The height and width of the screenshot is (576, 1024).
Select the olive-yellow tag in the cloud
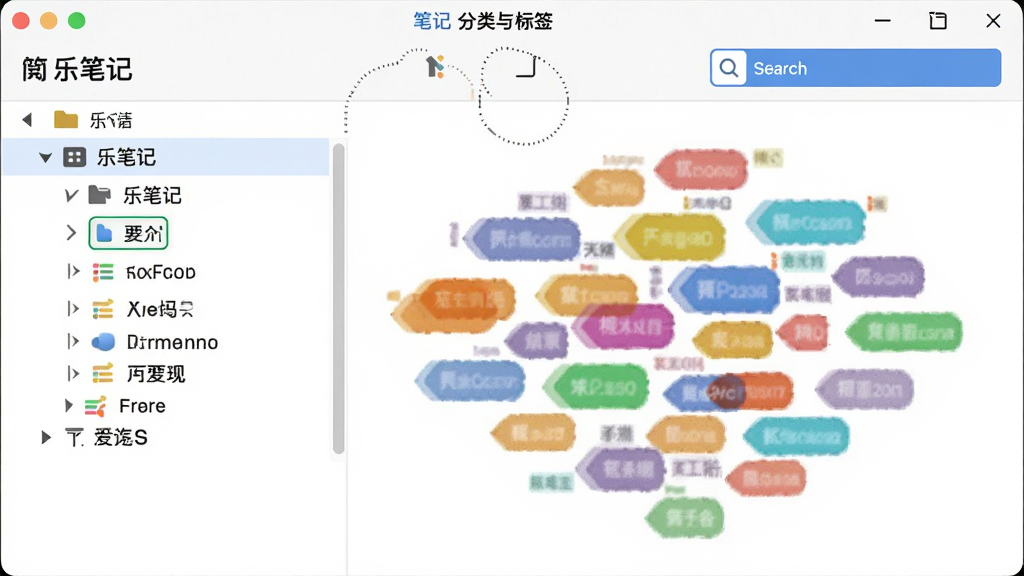[670, 237]
